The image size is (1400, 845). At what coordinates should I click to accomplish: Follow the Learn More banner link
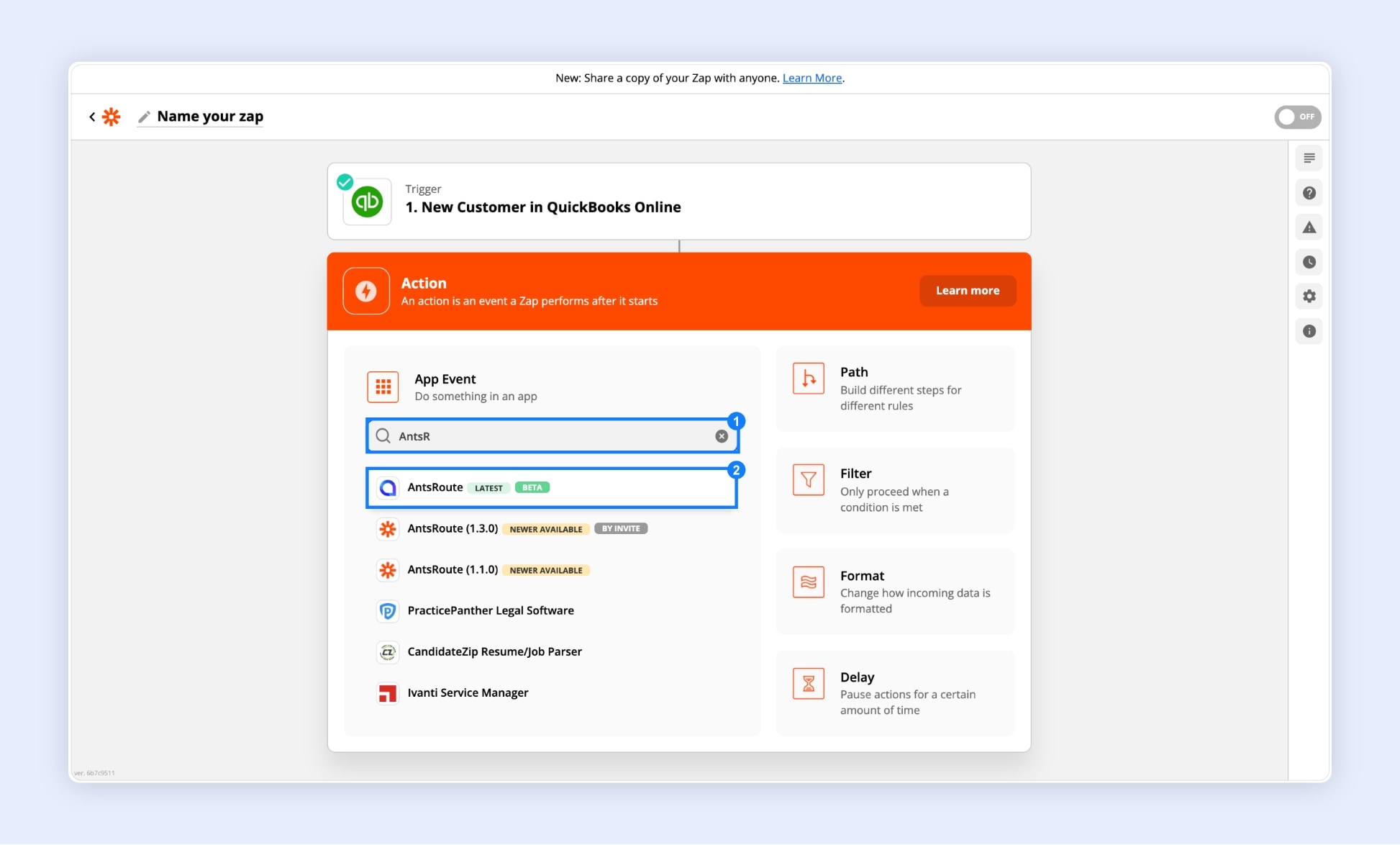812,78
